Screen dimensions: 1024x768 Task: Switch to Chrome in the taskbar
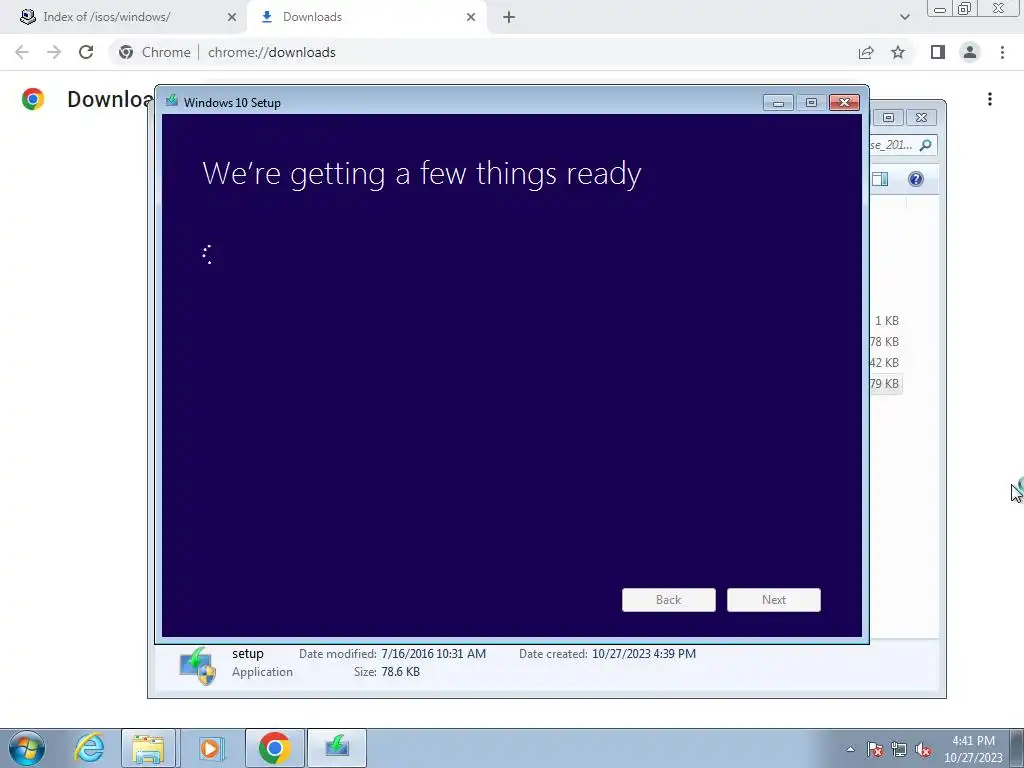[x=274, y=748]
